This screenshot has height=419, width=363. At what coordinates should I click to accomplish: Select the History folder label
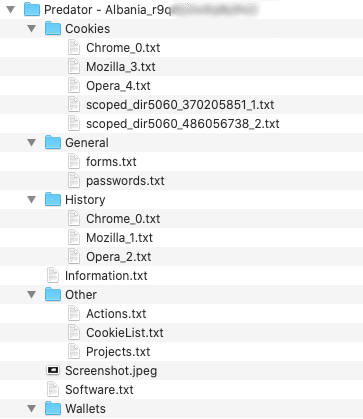tap(85, 200)
